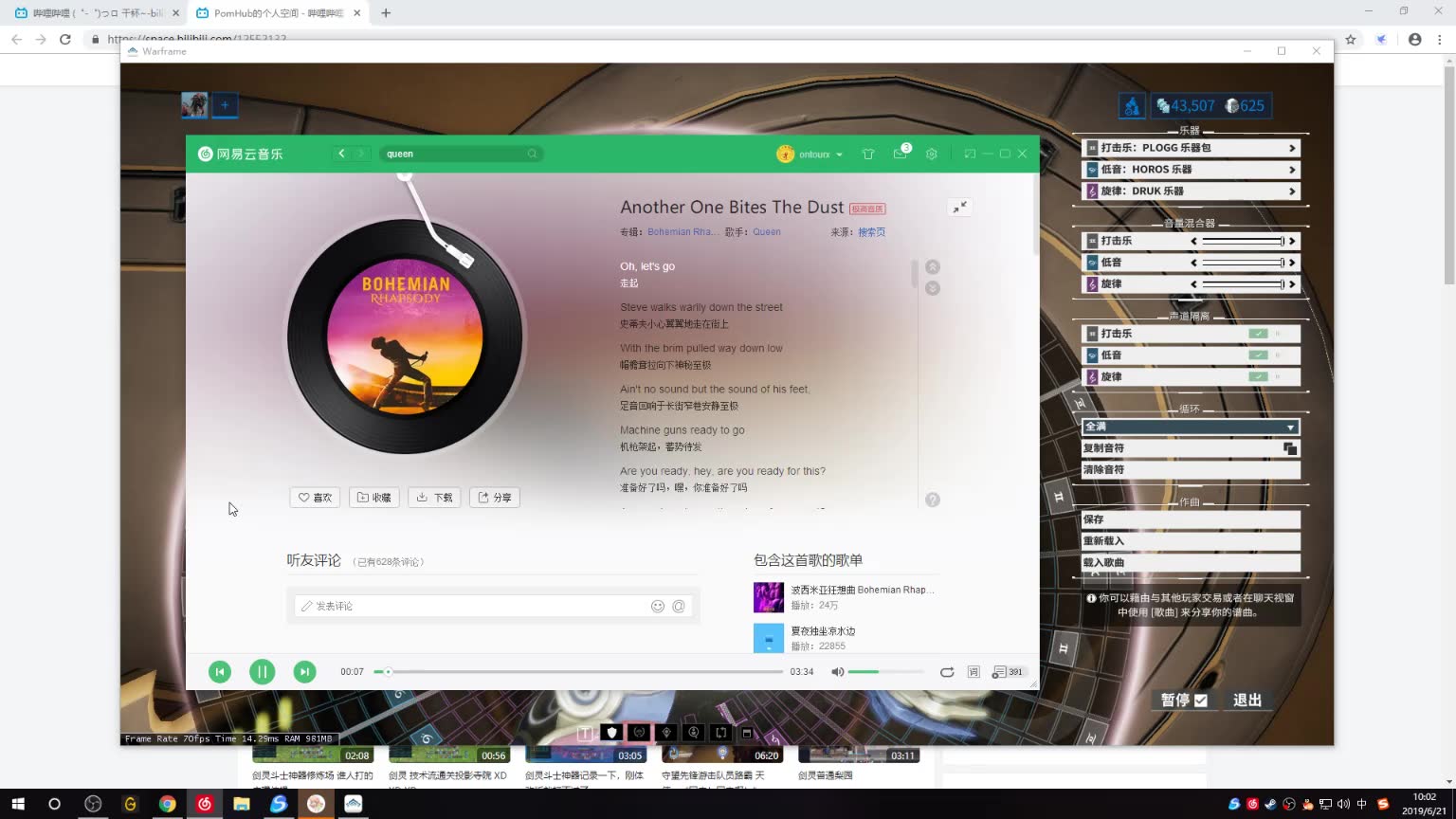Lower 打击乐 volume with the left arrow

click(1193, 241)
